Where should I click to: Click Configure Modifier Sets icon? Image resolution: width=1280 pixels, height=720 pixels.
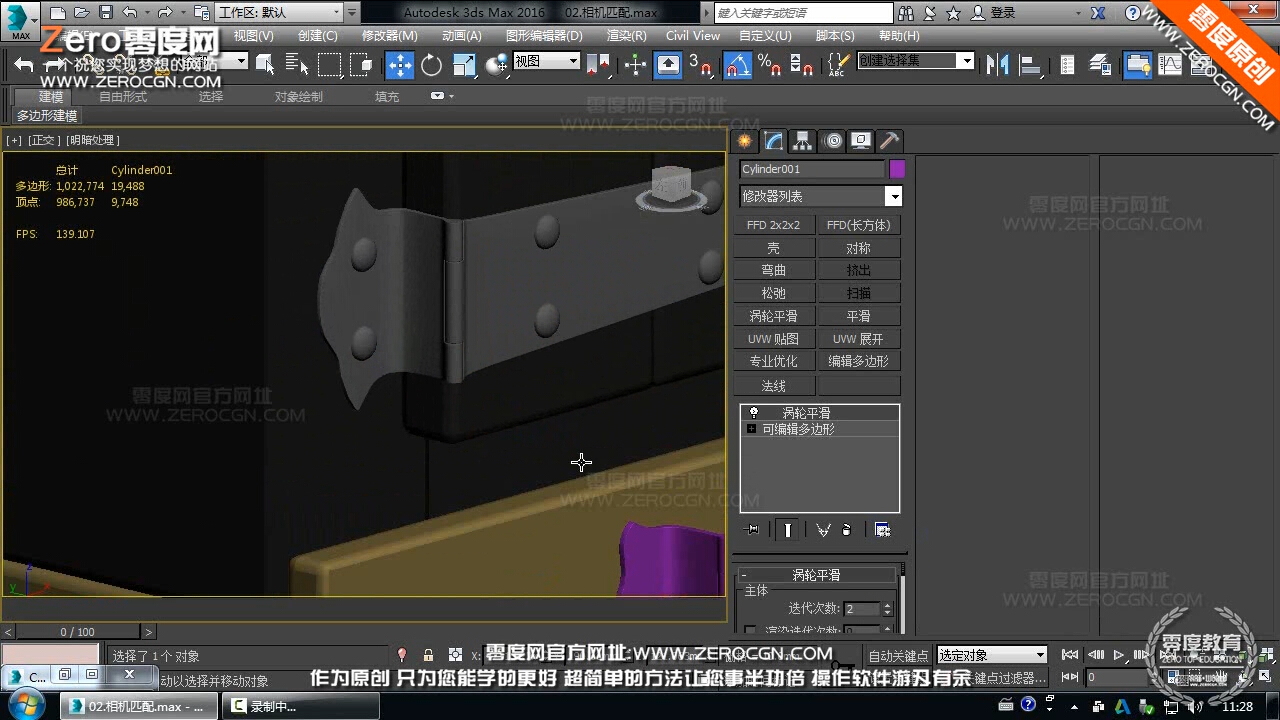click(x=882, y=530)
